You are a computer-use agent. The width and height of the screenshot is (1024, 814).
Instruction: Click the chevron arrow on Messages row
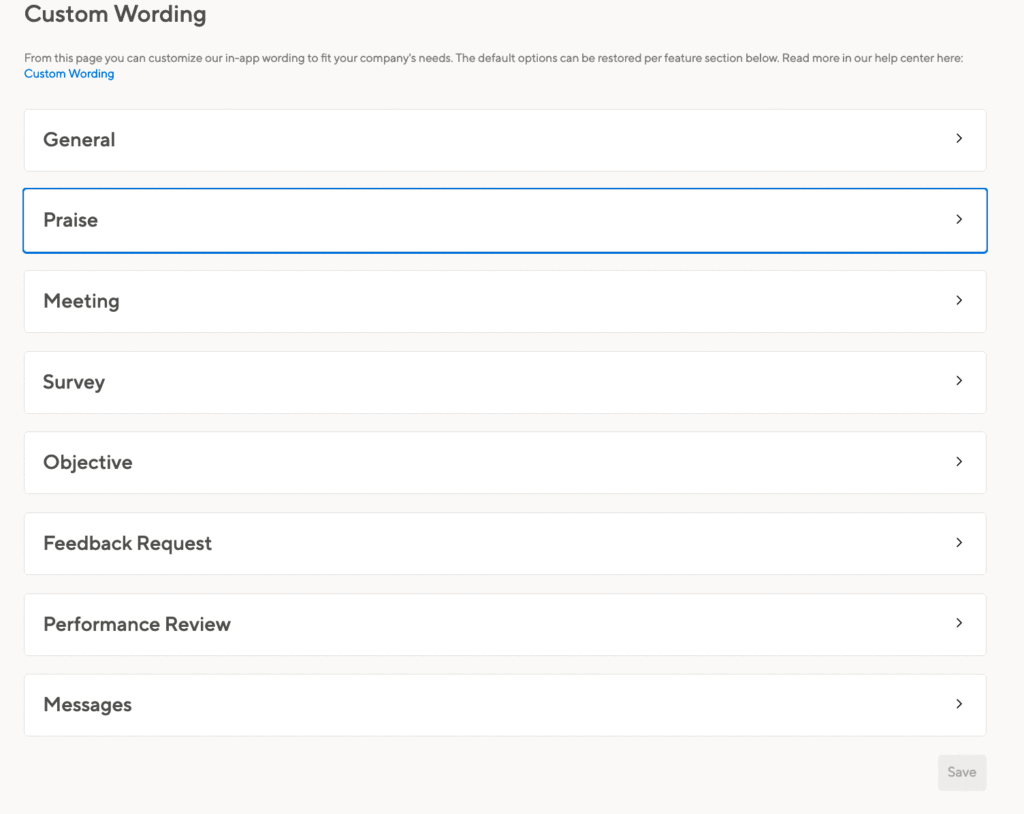pos(959,704)
